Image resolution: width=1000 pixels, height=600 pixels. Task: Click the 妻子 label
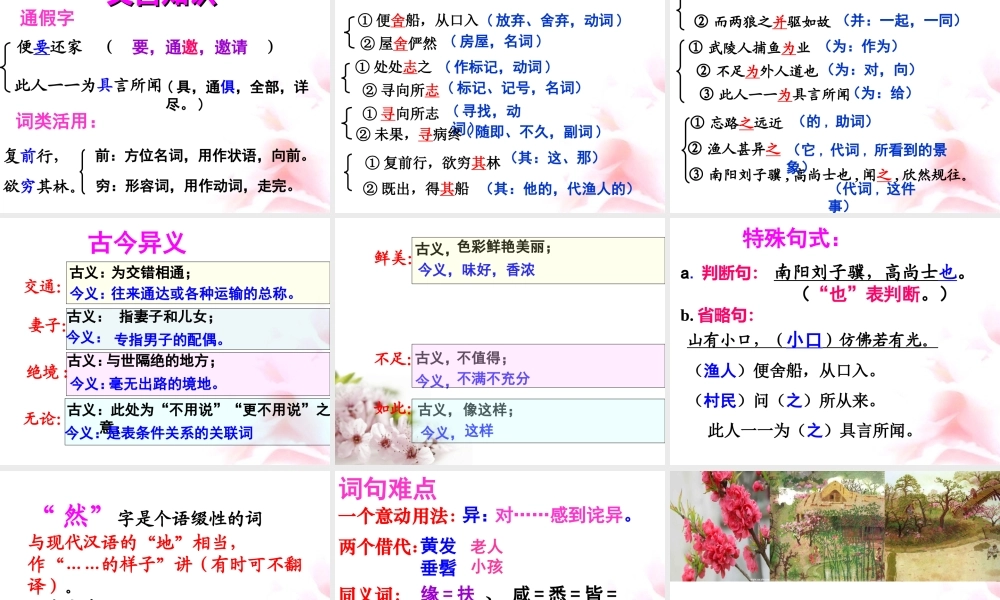pos(47,325)
